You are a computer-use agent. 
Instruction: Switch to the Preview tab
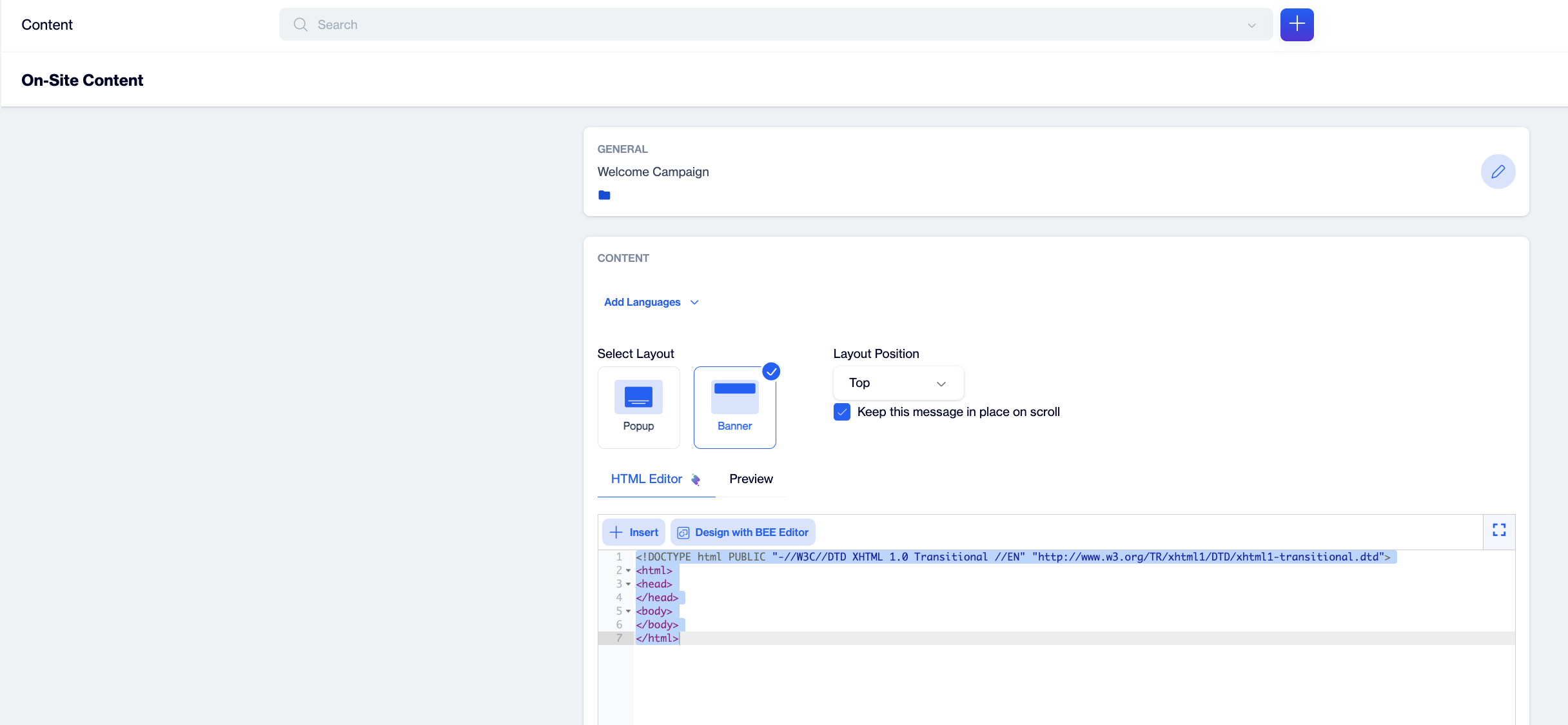(750, 479)
